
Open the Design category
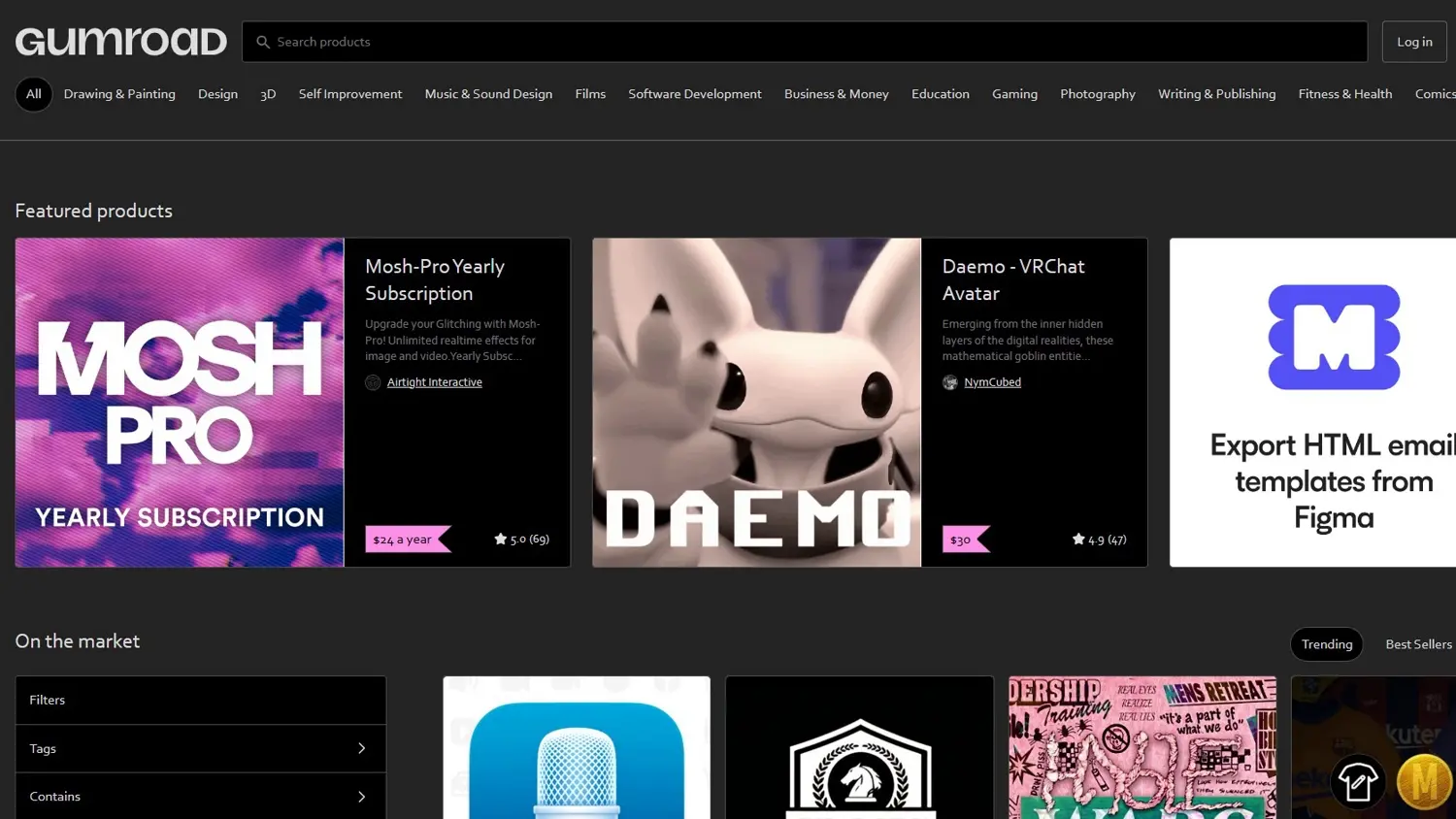(x=217, y=94)
